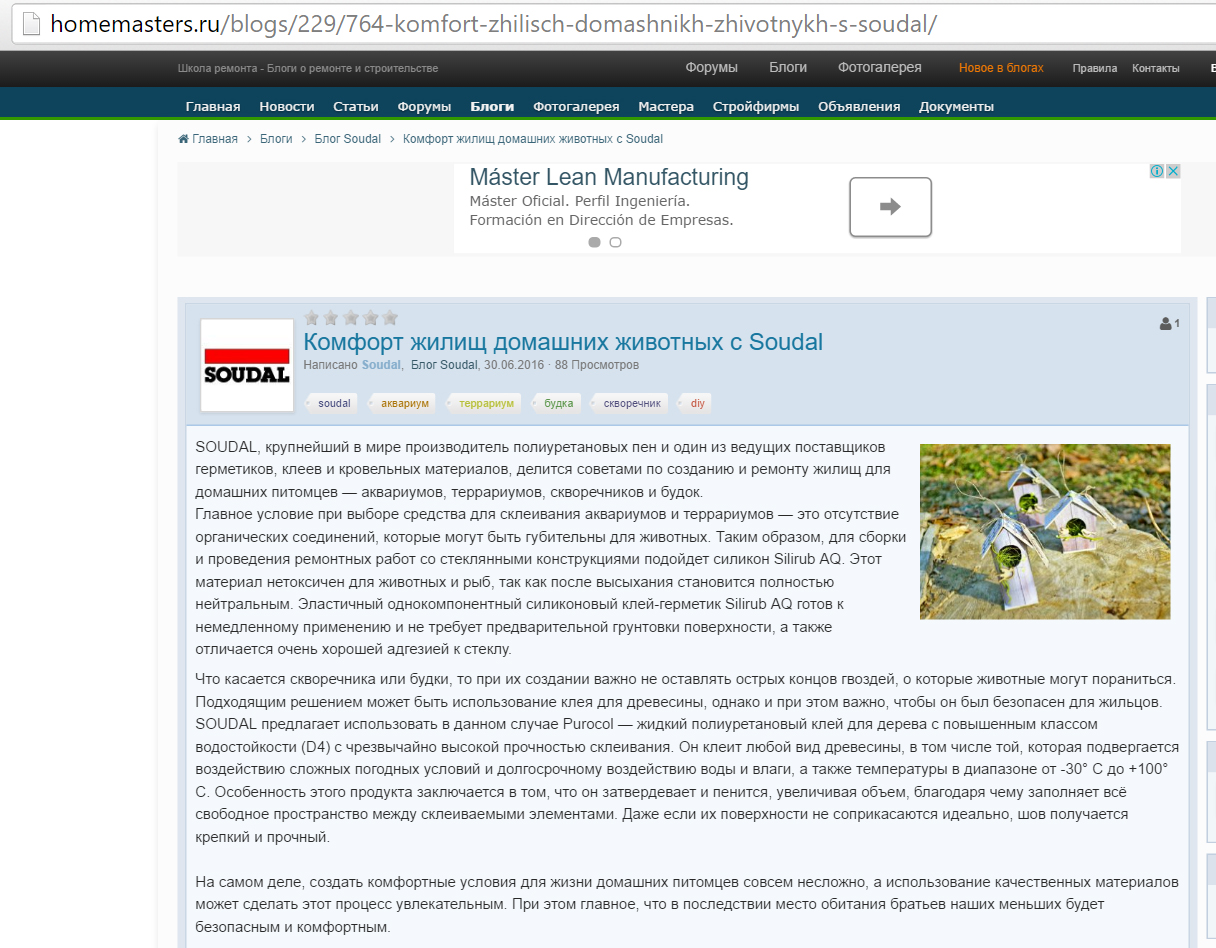
Task: Select second ad carousel dot
Action: click(615, 242)
